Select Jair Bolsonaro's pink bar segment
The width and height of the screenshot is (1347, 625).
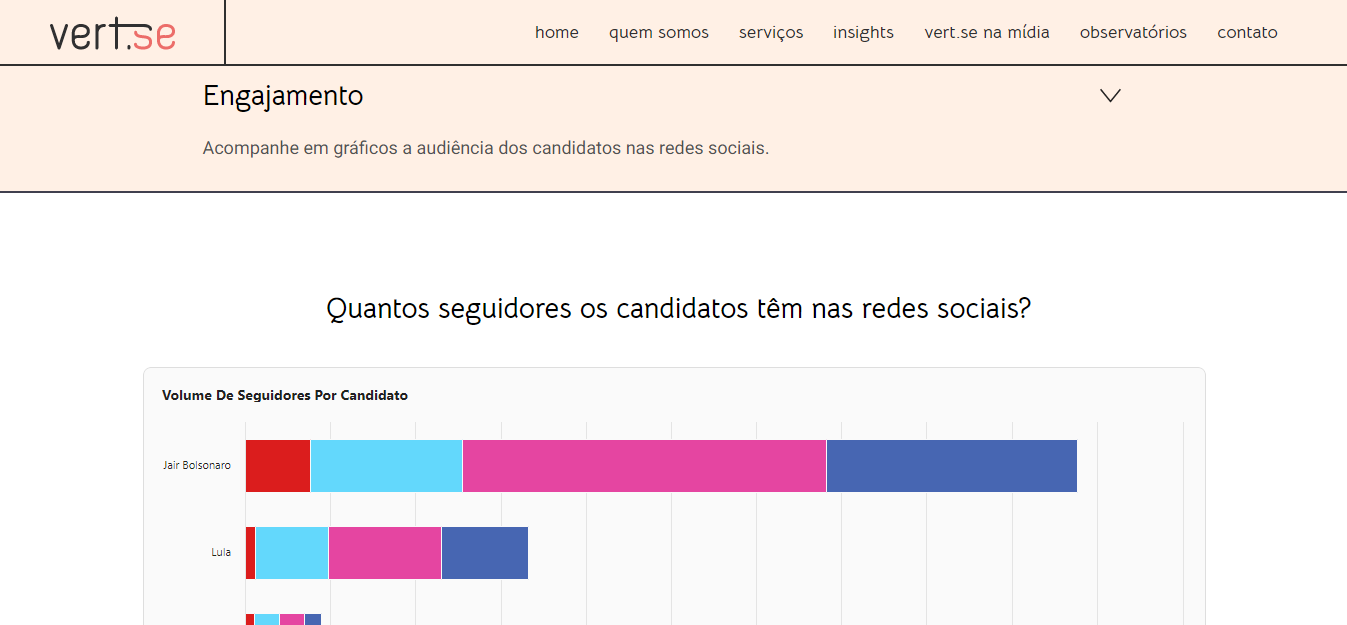[644, 466]
